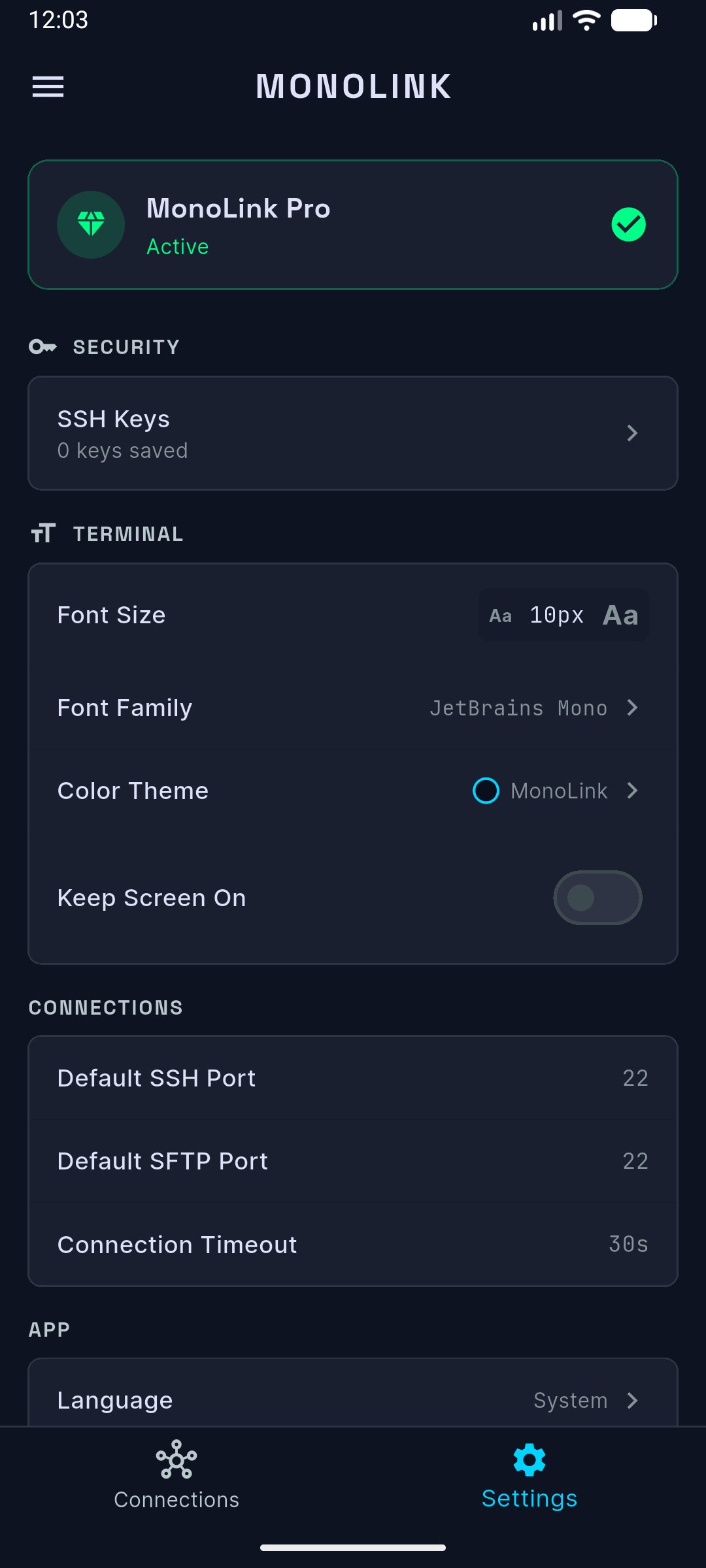Click the MonoLink theme color circle
Image resolution: width=706 pixels, height=1568 pixels.
[x=486, y=791]
